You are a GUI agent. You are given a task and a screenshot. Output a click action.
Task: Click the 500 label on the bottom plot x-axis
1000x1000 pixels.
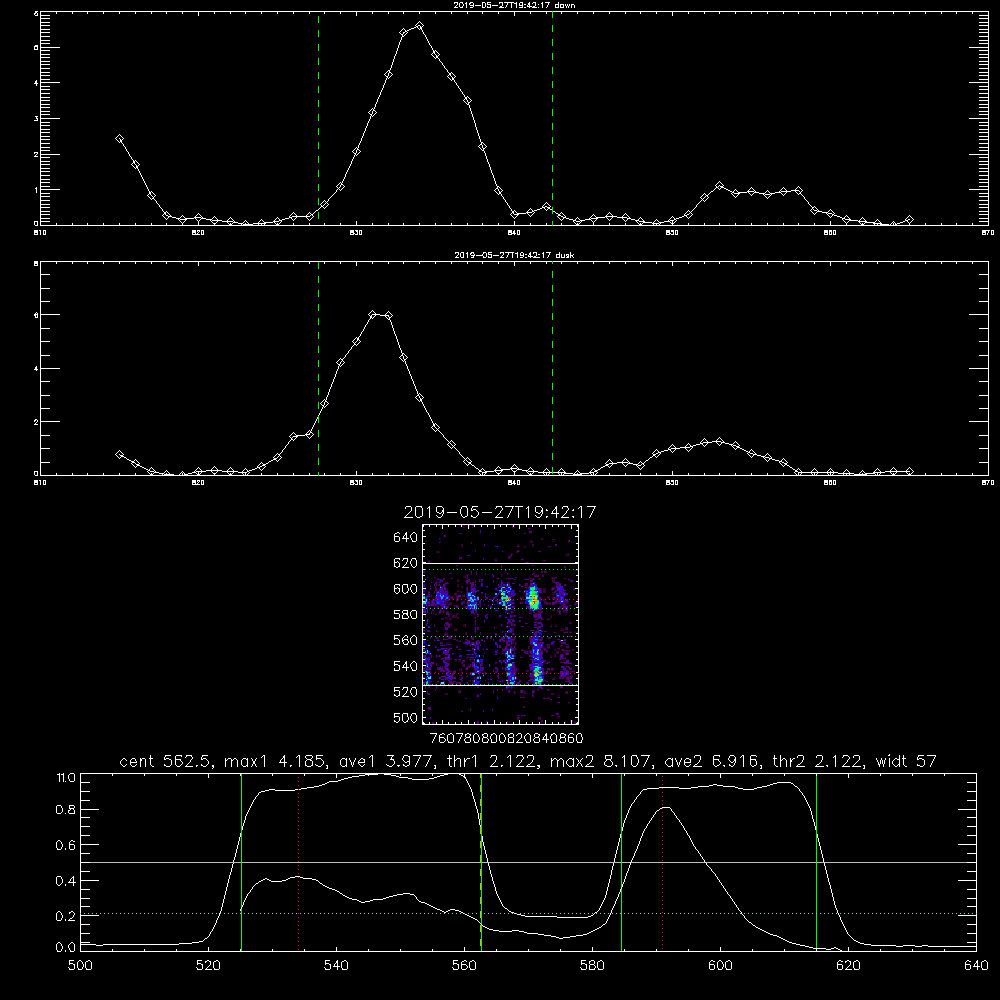click(x=80, y=966)
